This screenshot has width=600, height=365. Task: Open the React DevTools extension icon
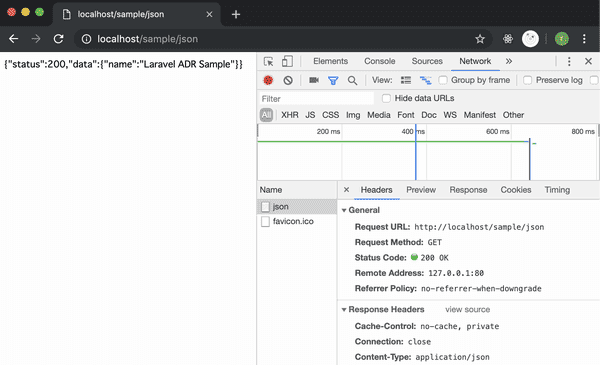508,39
